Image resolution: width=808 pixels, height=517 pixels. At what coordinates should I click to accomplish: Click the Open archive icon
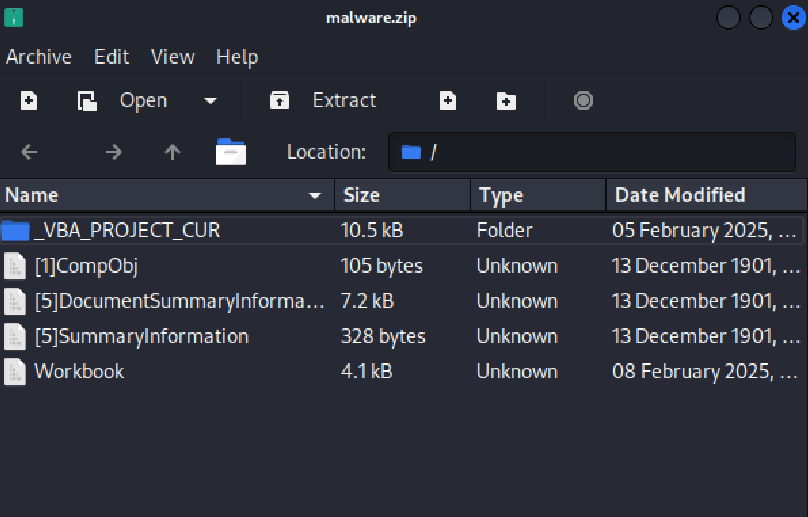coord(87,101)
